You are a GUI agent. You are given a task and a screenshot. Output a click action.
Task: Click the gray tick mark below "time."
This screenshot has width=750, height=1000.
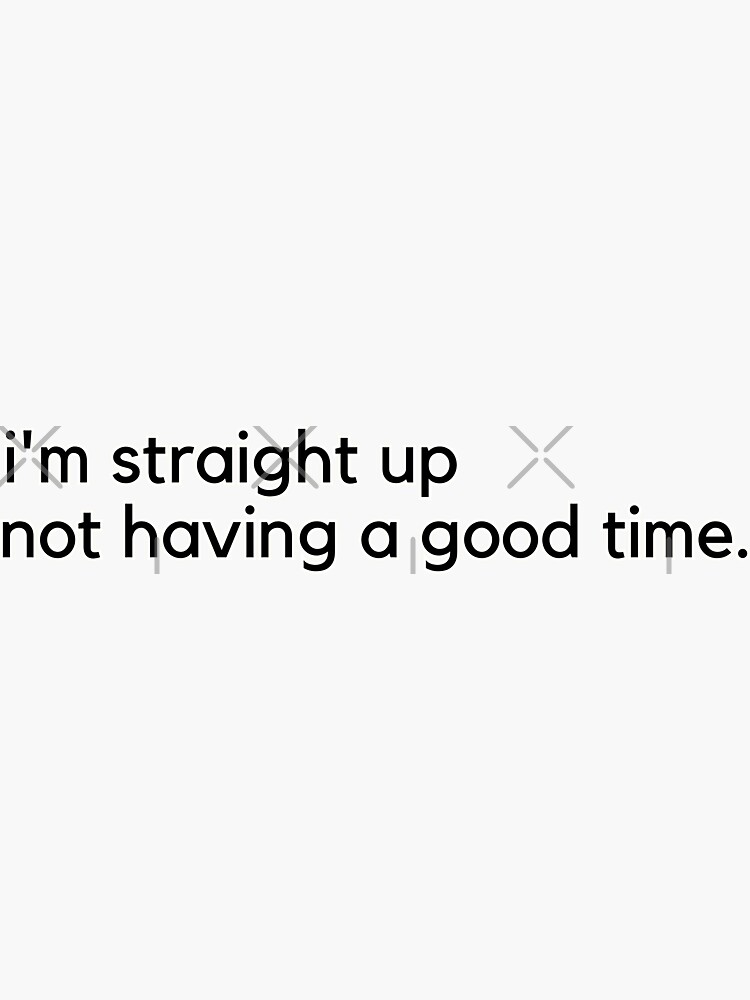coord(668,566)
